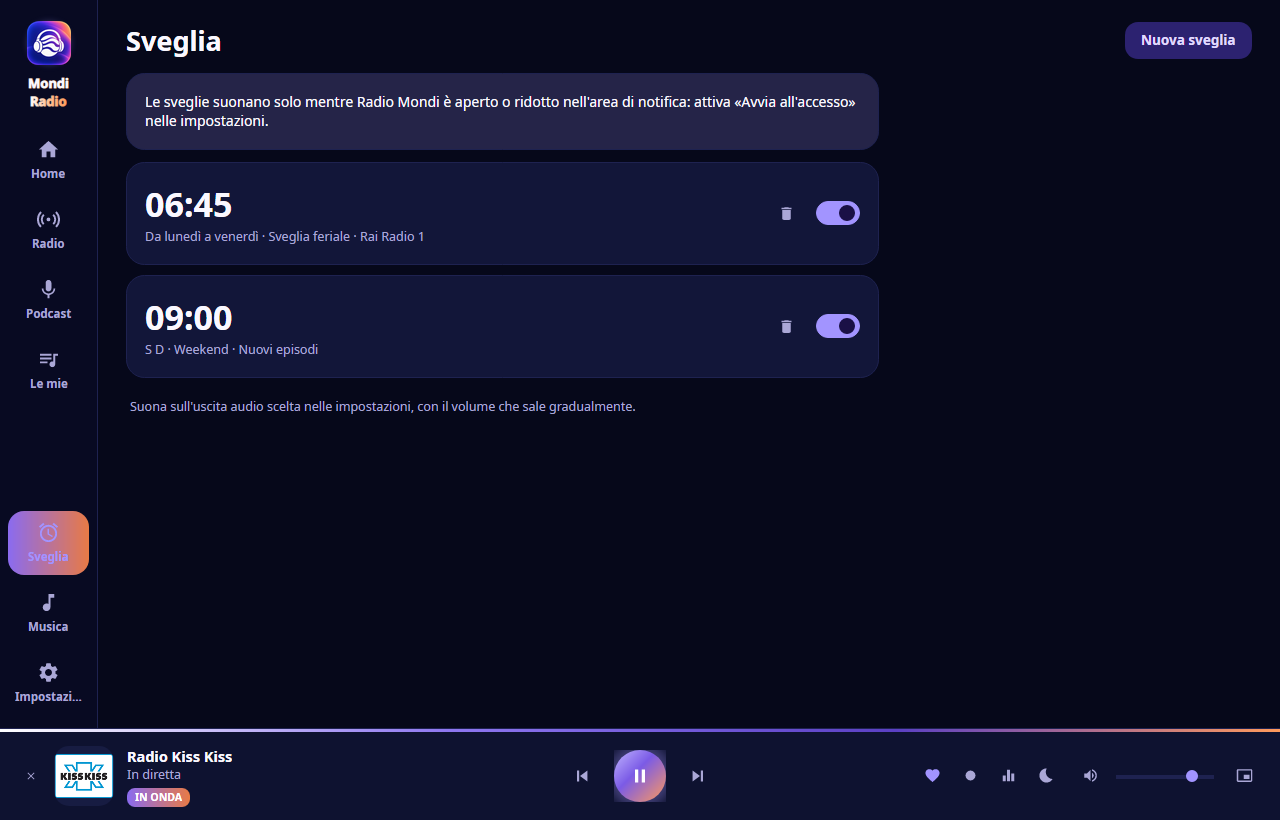1280x820 pixels.
Task: Close the player bar with X
Action: point(31,776)
